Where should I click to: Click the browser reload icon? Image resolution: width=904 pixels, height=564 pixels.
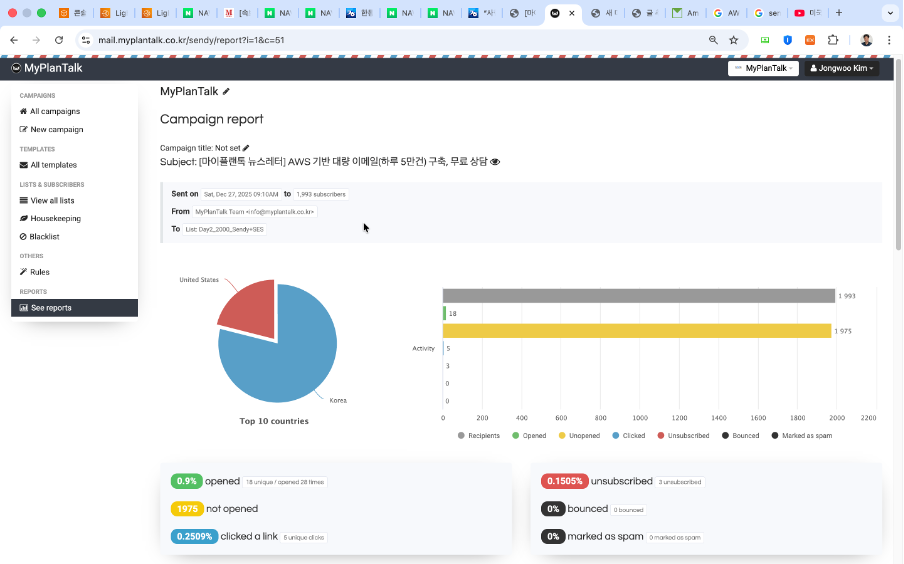pyautogui.click(x=59, y=40)
